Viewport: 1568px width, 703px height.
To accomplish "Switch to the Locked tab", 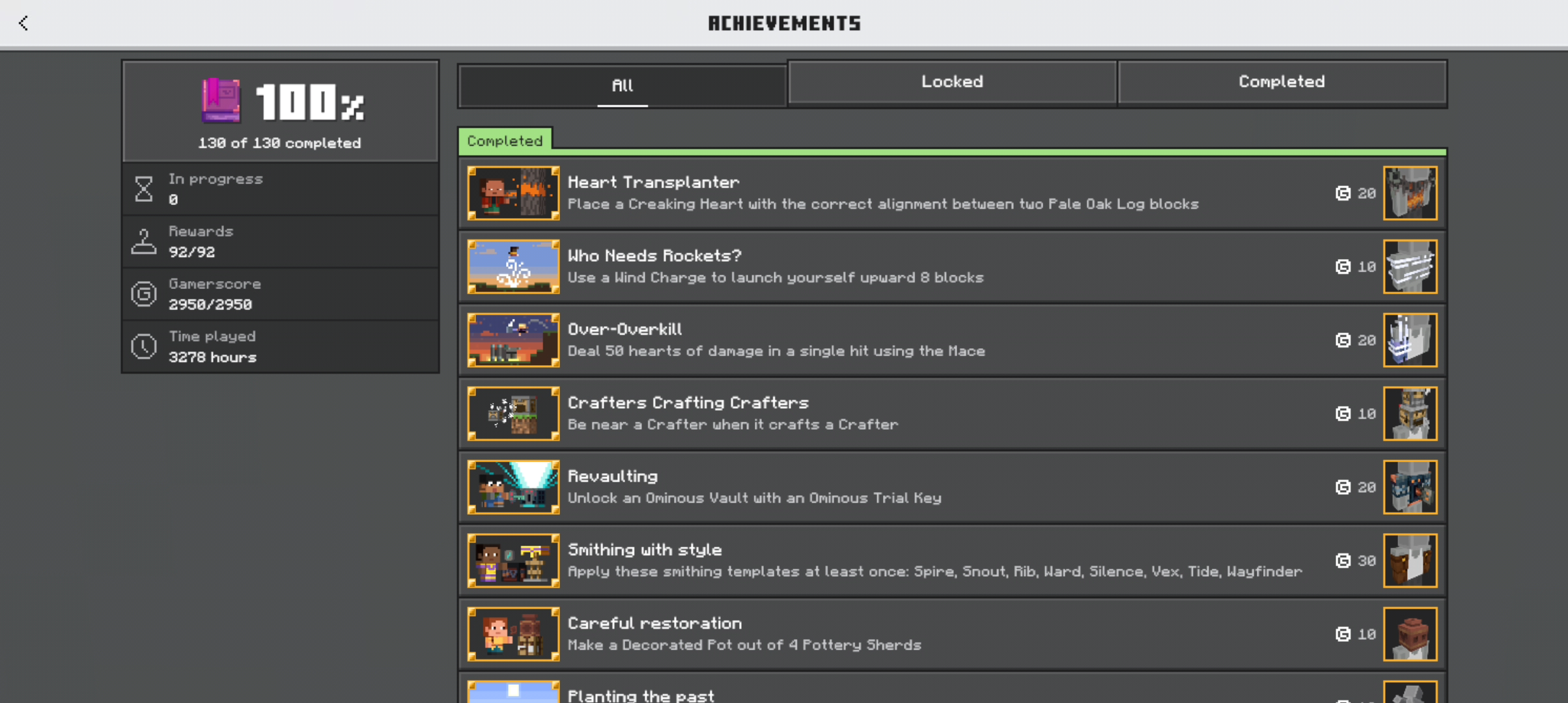I will click(952, 82).
